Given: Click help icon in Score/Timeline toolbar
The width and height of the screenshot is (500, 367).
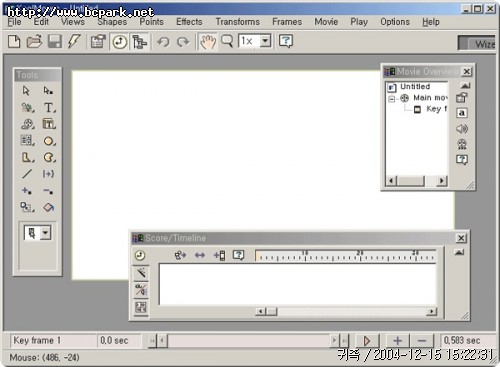Looking at the screenshot, I should coord(239,255).
